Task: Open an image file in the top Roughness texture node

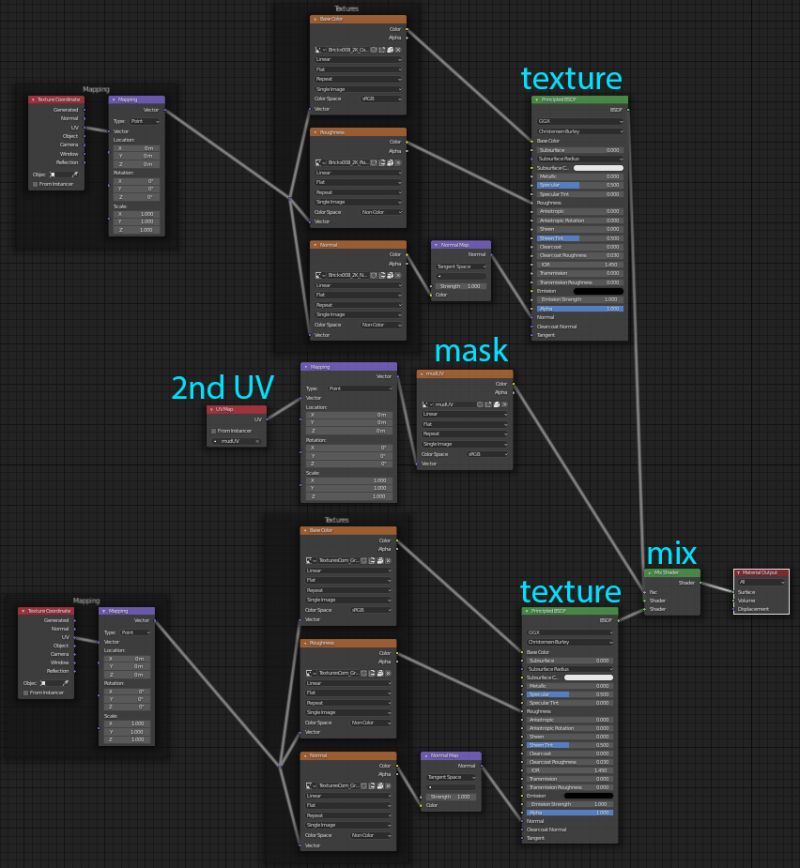Action: pyautogui.click(x=381, y=162)
